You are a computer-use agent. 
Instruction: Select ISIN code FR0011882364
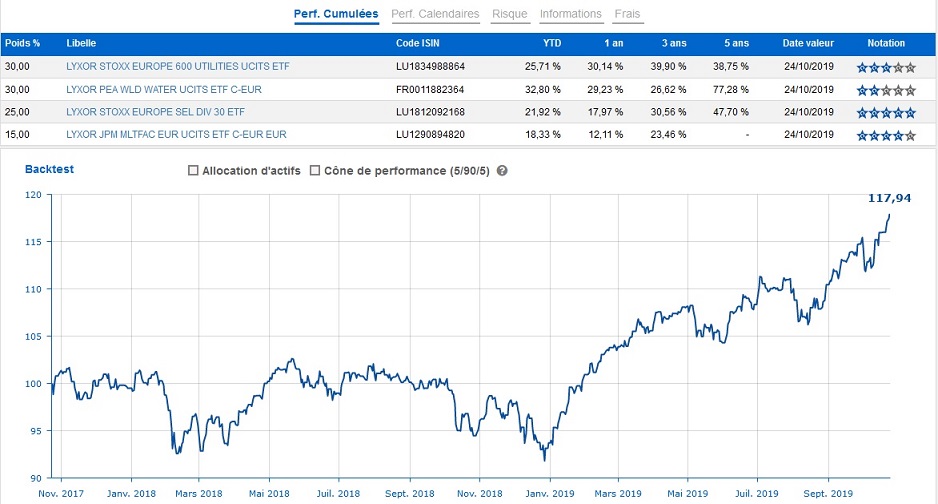(x=430, y=90)
